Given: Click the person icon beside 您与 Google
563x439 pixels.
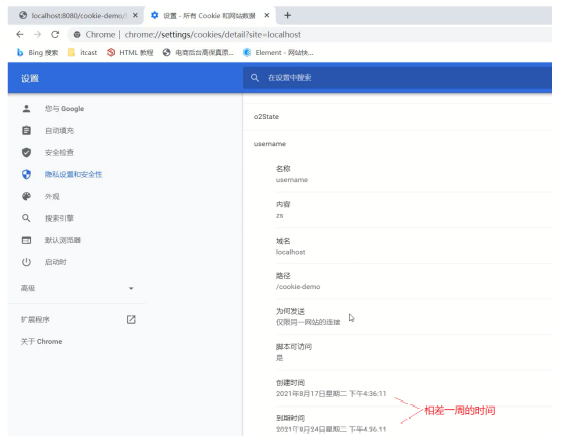Looking at the screenshot, I should tap(26, 109).
